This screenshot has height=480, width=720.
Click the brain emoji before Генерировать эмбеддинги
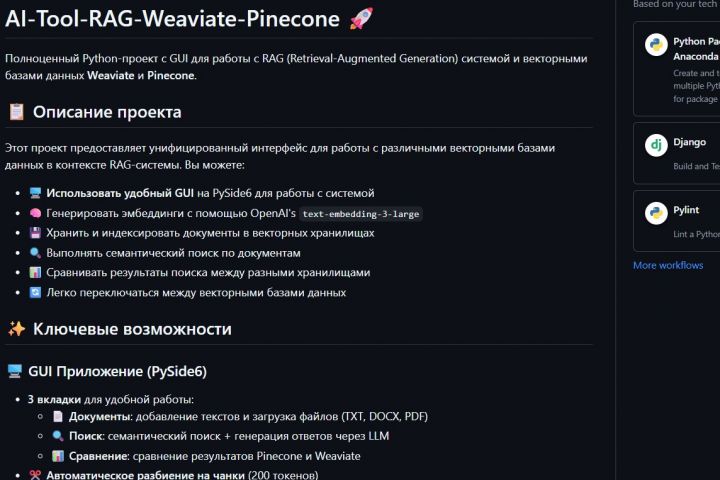click(35, 213)
